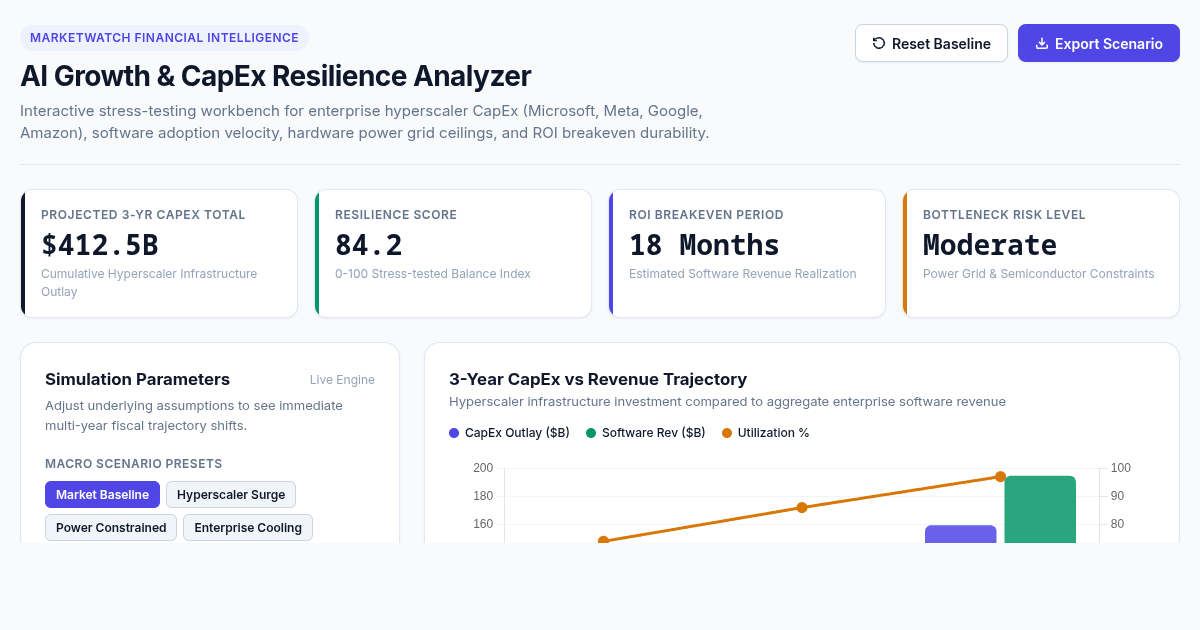Open the ROI Breakeven Period card
This screenshot has width=1200, height=630.
[x=747, y=254]
